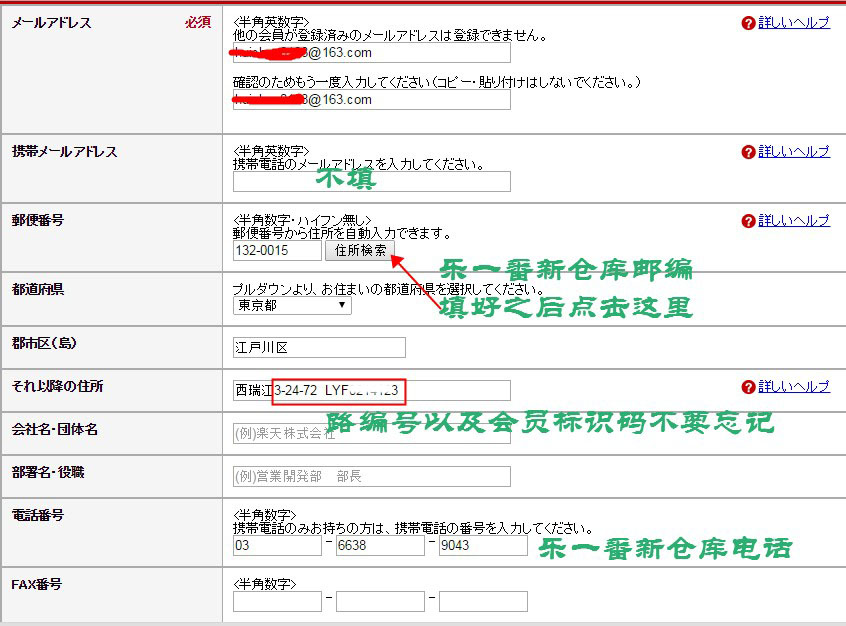Click the help icon in the 携帯メールアドレス row

[748, 152]
